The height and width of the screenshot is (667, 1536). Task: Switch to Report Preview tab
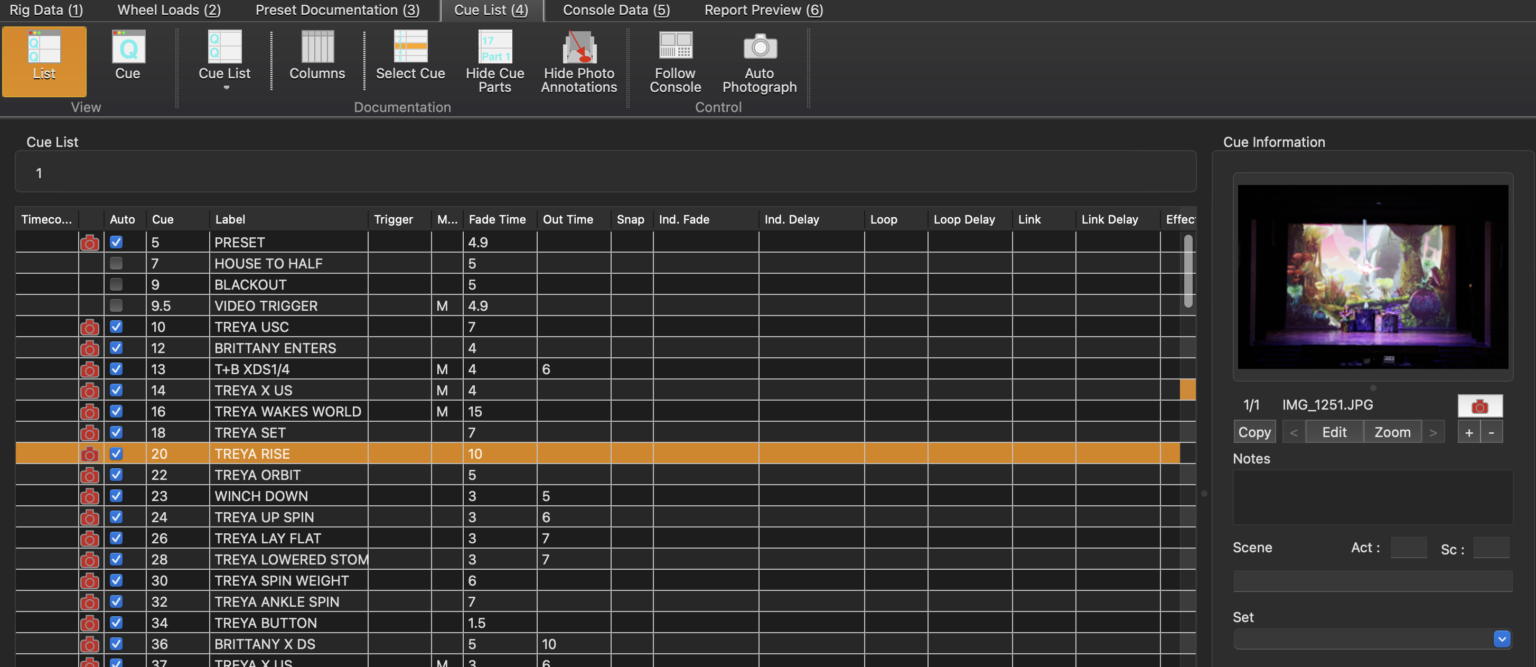coord(763,10)
